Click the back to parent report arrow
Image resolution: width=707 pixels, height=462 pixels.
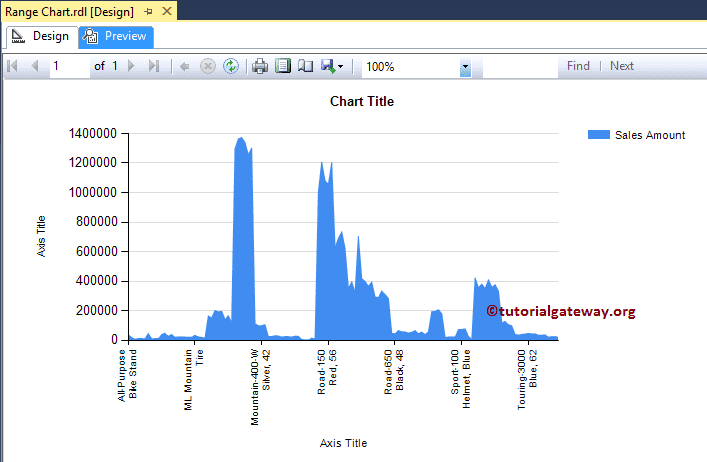184,67
